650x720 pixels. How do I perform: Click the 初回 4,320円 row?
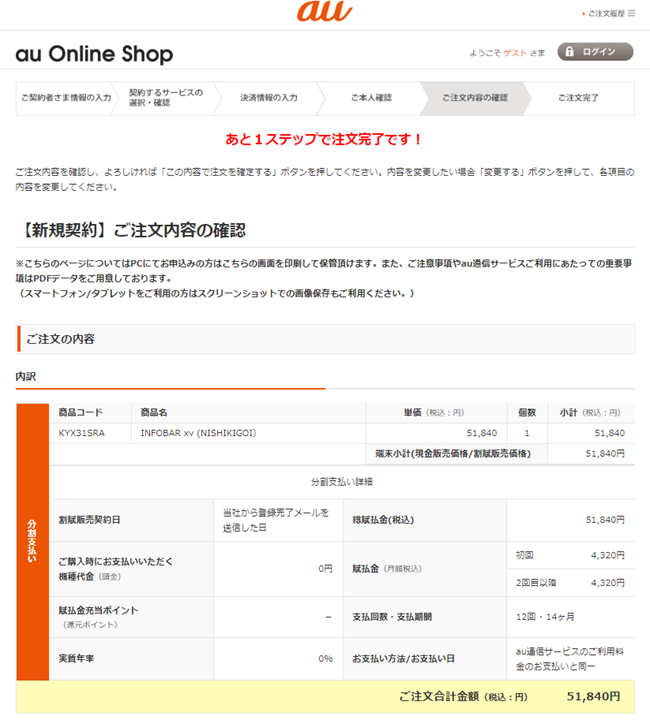[571, 555]
